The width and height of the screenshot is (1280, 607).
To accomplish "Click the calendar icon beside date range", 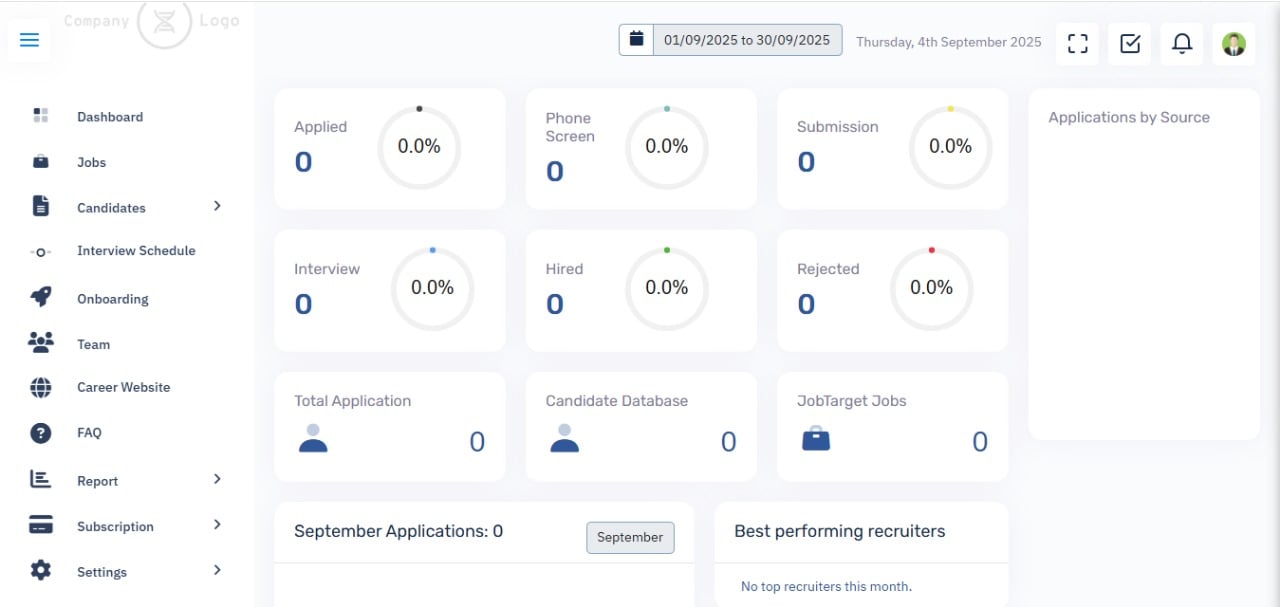I will point(636,40).
